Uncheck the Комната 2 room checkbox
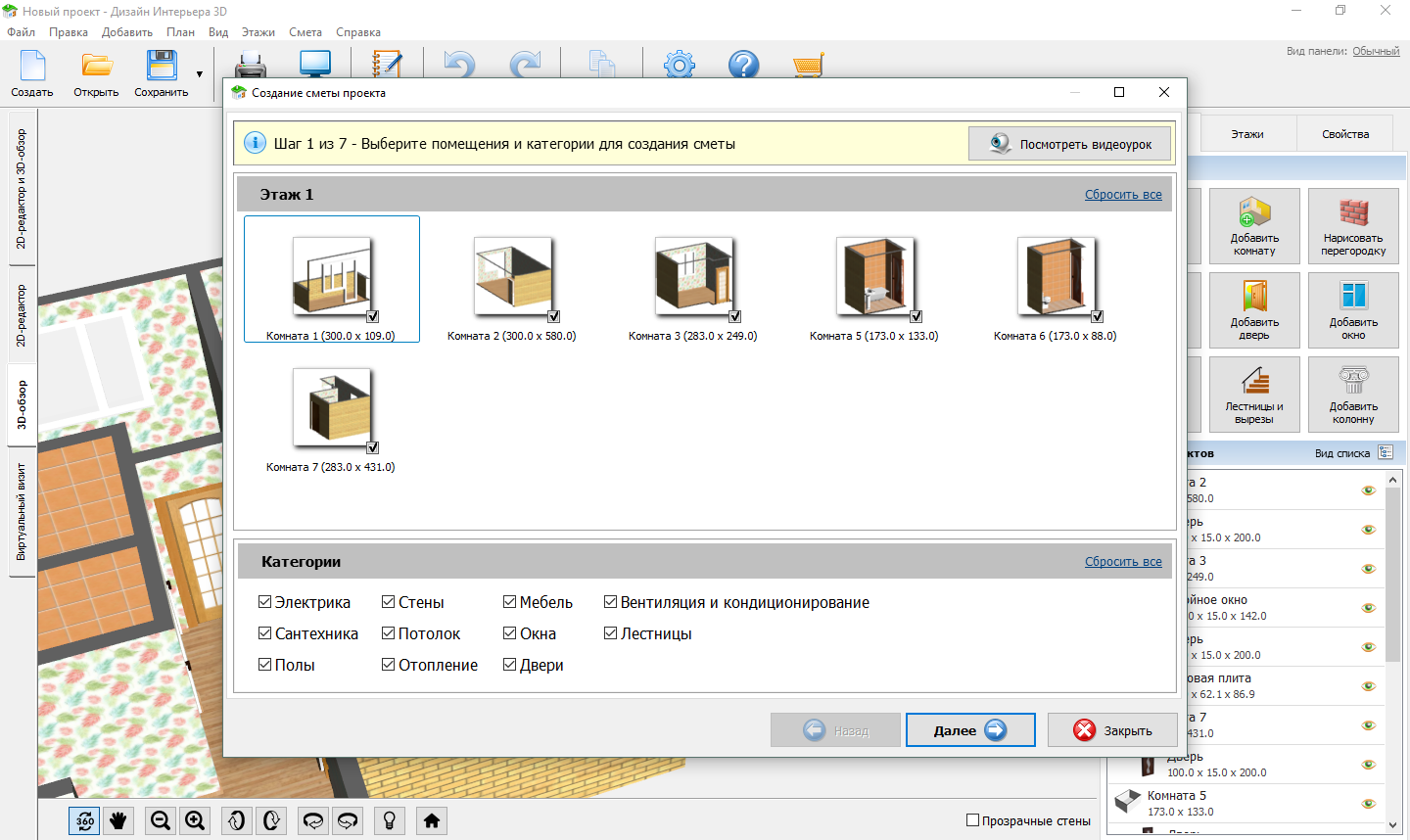Image resolution: width=1410 pixels, height=840 pixels. pos(554,316)
